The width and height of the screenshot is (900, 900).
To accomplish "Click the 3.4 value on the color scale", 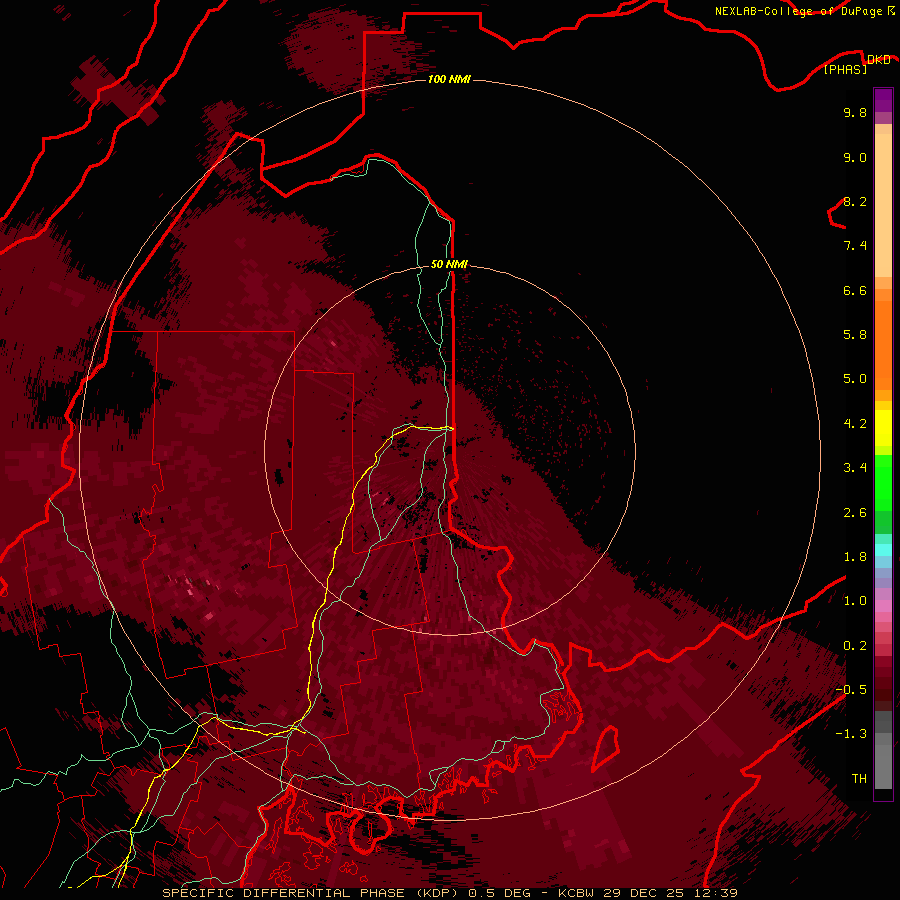I will [x=855, y=468].
